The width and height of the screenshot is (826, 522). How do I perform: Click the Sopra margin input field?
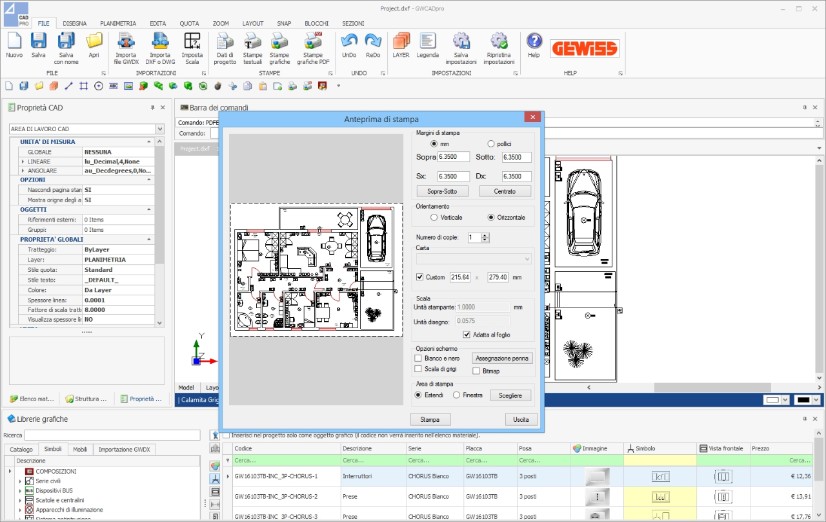454,157
